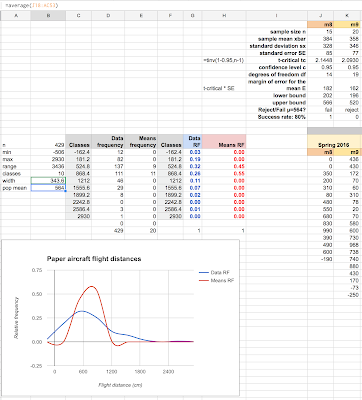
Task: Select column K header
Action: pos(347,16)
